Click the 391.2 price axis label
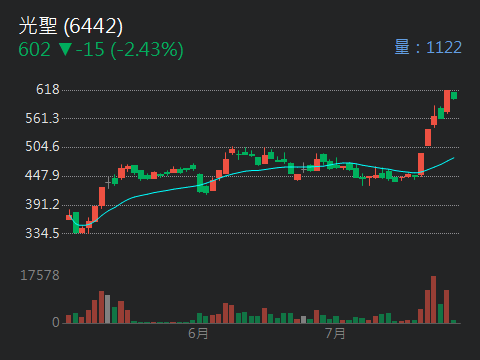Viewport: 480px width, 360px height. click(x=42, y=204)
